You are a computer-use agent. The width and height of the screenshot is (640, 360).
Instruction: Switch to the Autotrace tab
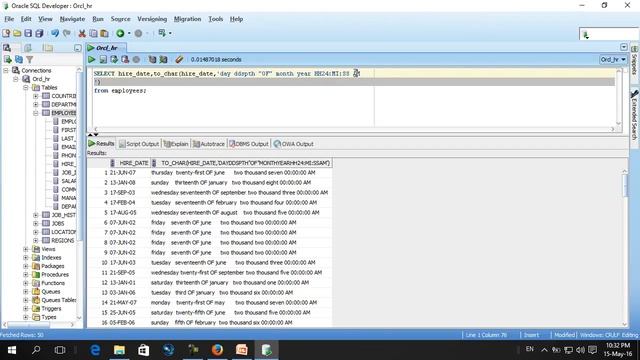(209, 144)
